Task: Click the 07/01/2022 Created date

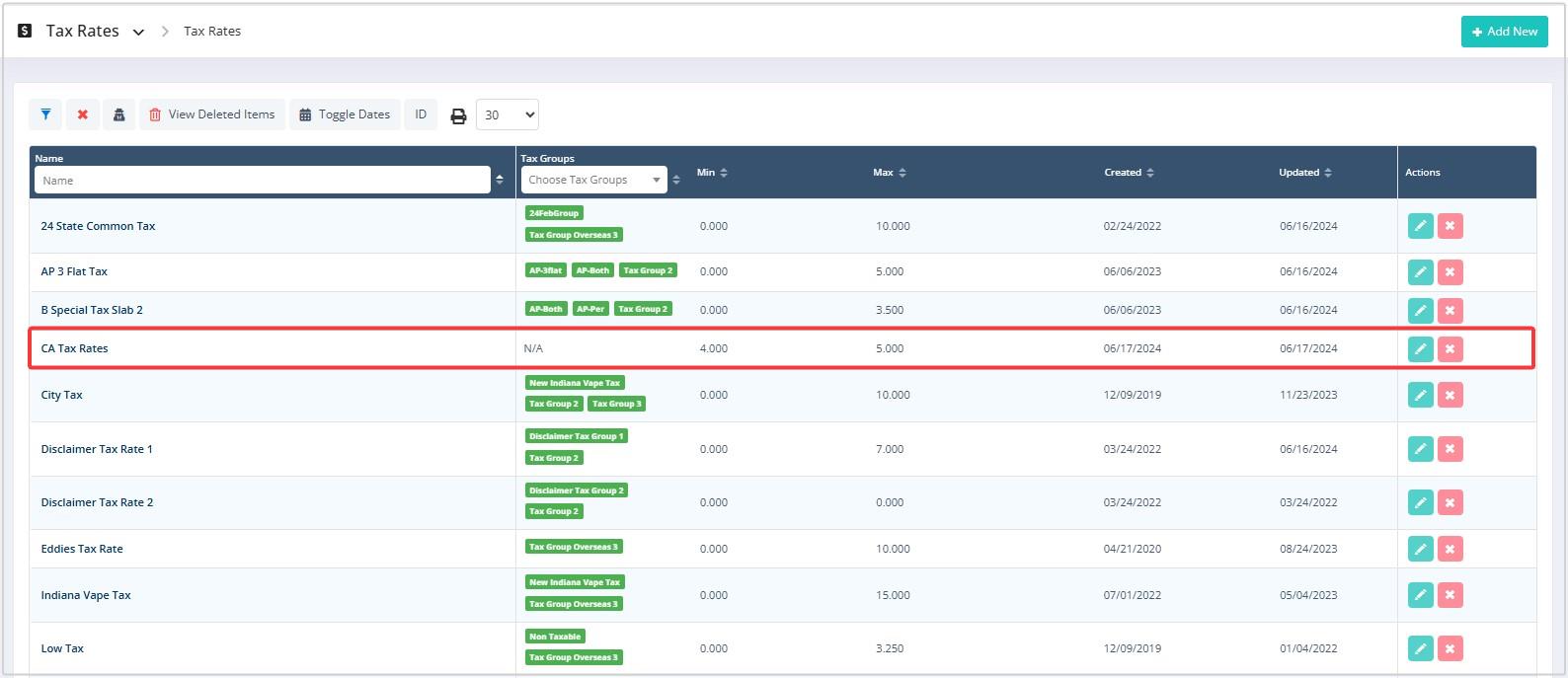Action: (1133, 595)
